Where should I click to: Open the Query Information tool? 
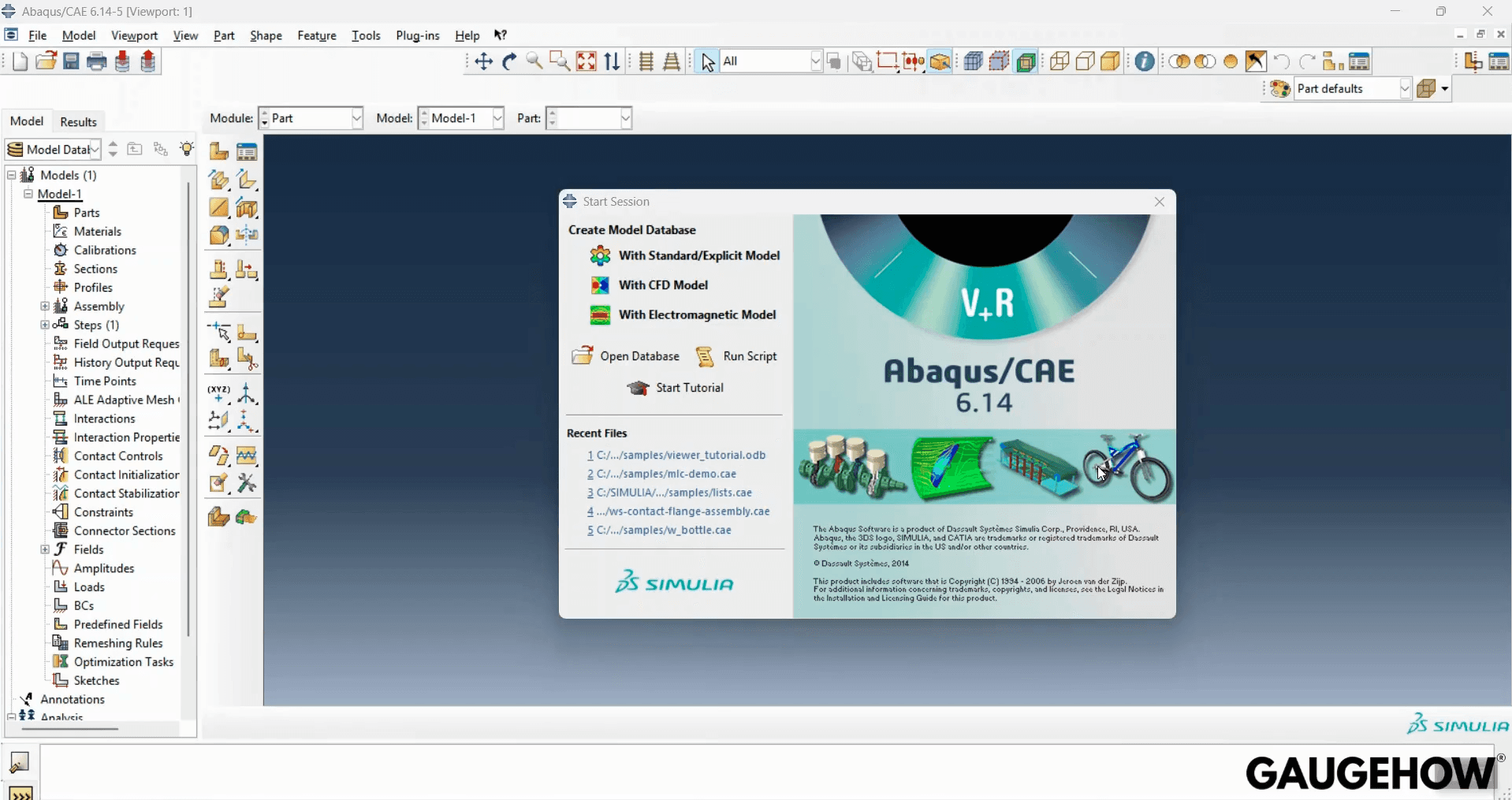1145,61
